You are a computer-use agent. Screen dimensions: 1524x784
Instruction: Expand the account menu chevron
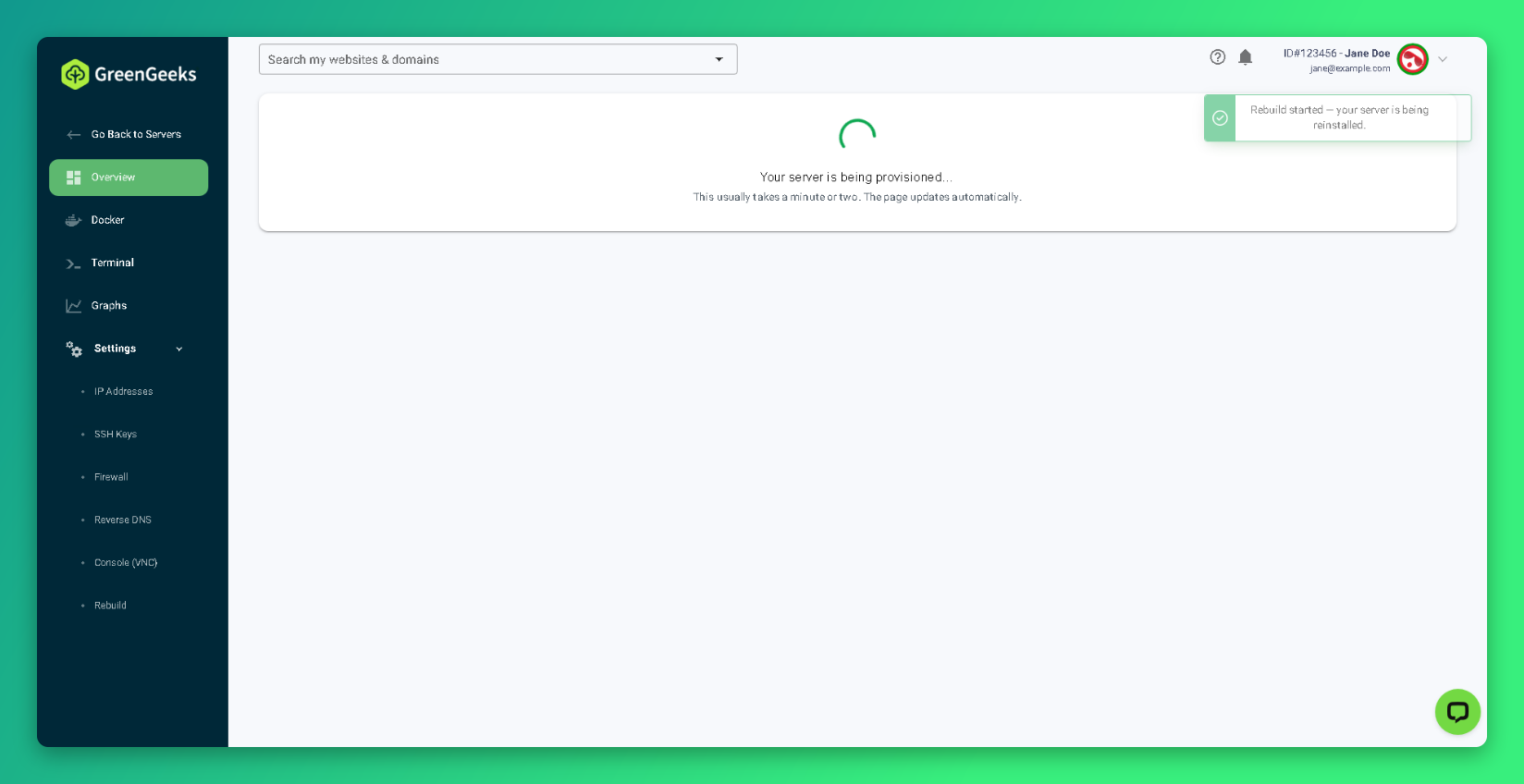(x=1443, y=59)
